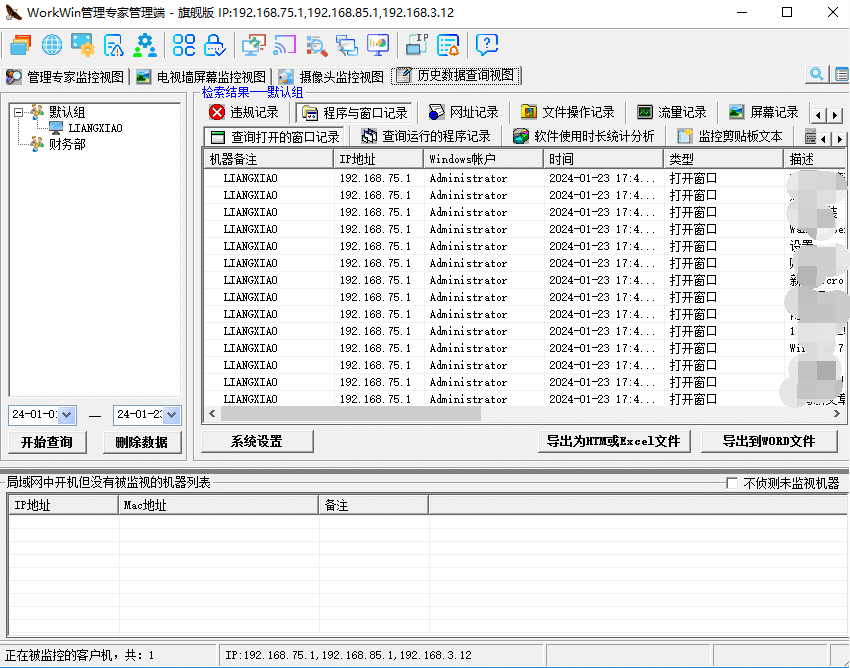Image resolution: width=850 pixels, height=668 pixels.
Task: Click the list with bell icon
Action: pos(448,45)
